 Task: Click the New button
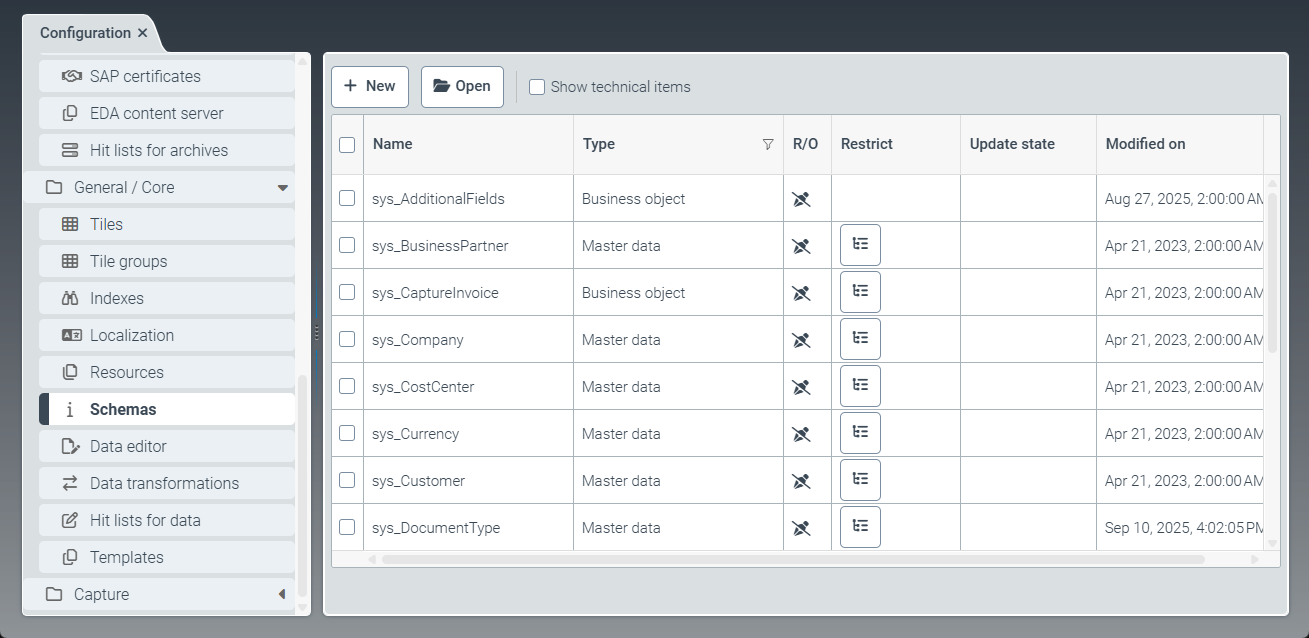370,86
